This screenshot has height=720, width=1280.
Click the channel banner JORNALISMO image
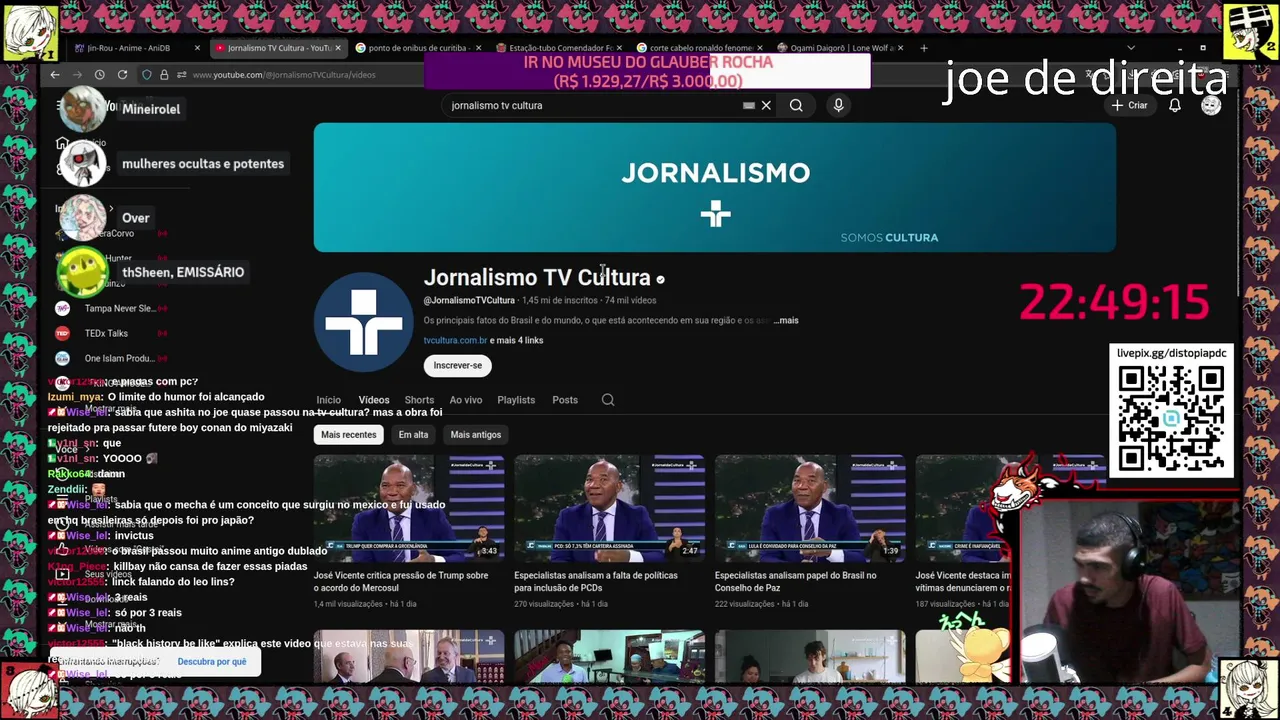[715, 187]
